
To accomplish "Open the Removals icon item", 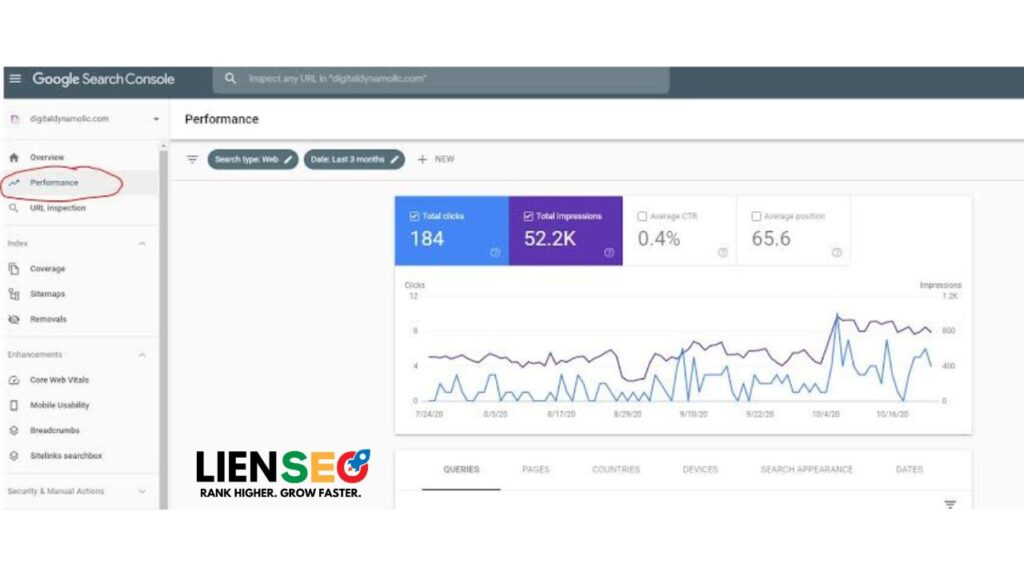I will 14,319.
